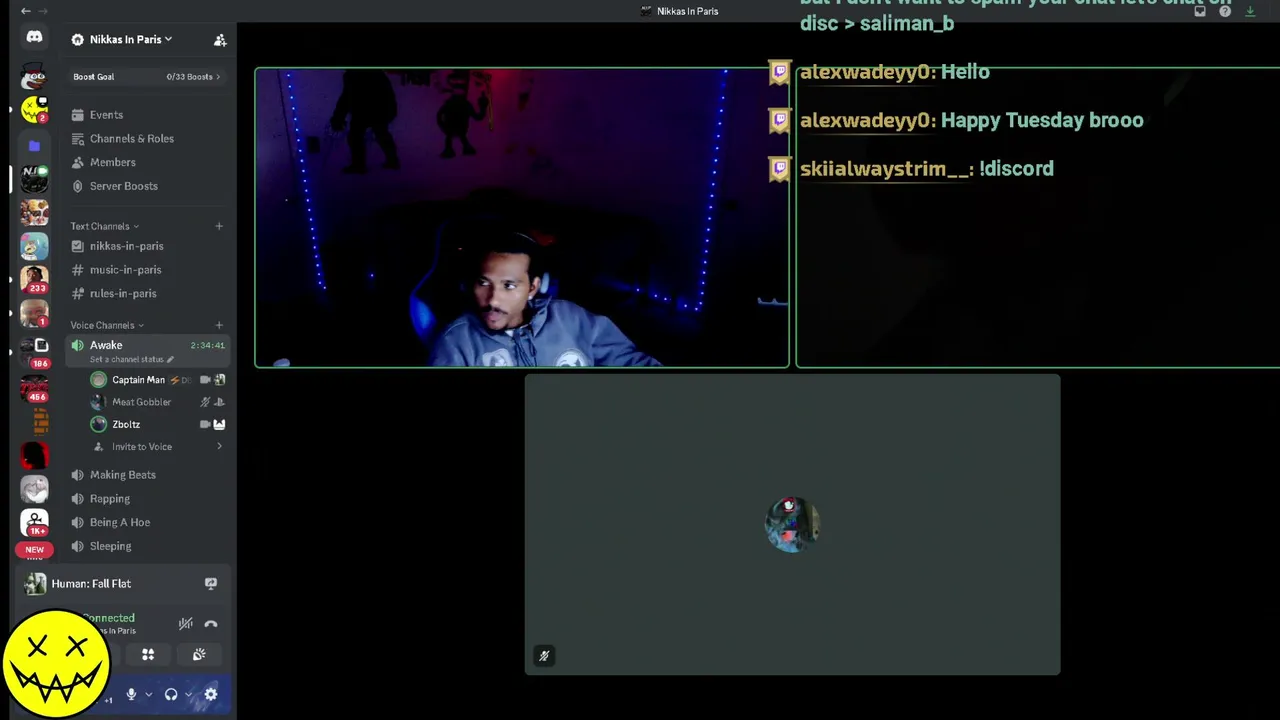Select the server icon with badge 1
Image resolution: width=1280 pixels, height=720 pixels.
[34, 313]
